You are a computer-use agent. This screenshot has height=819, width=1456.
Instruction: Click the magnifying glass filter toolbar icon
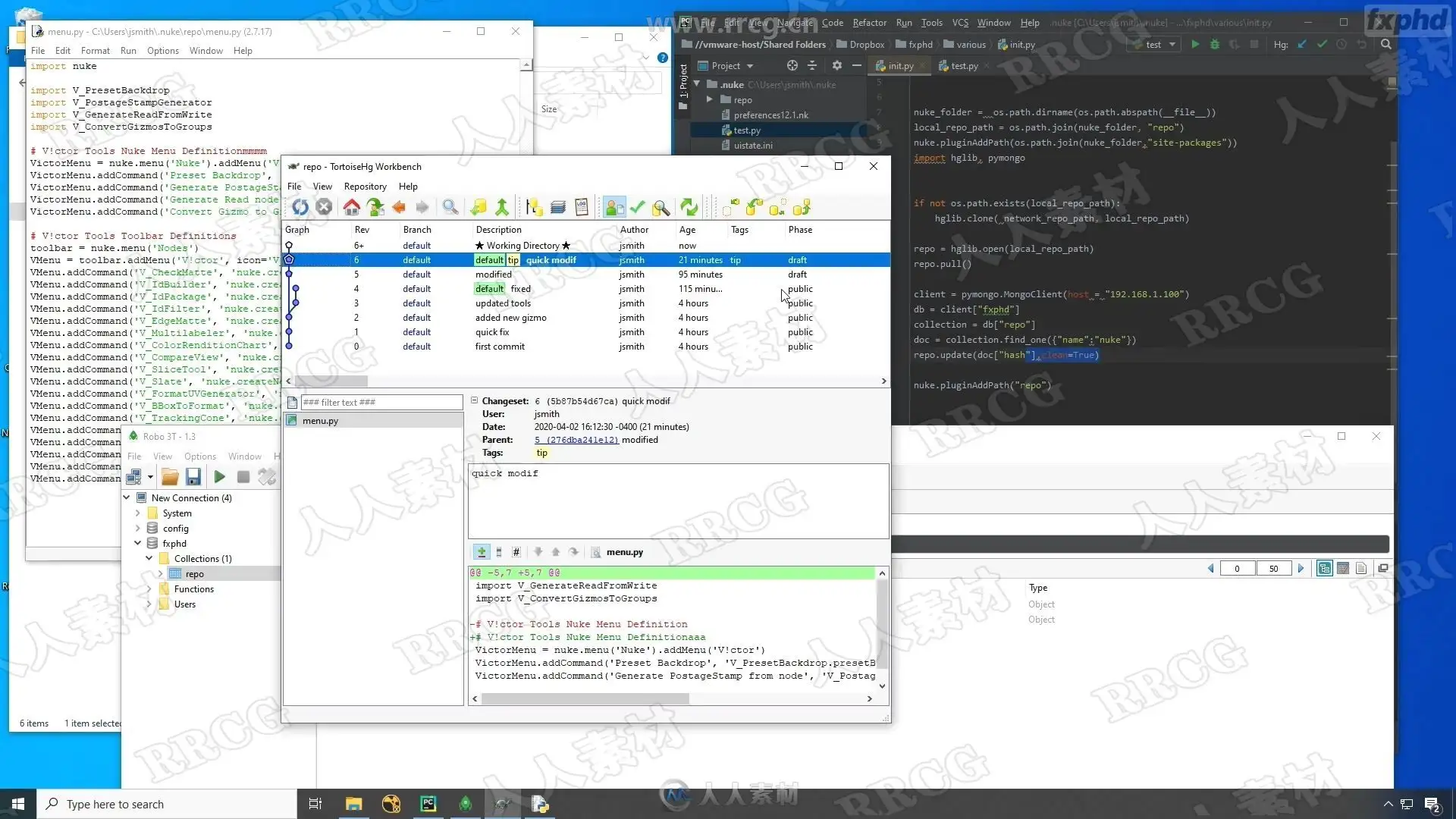(x=450, y=207)
